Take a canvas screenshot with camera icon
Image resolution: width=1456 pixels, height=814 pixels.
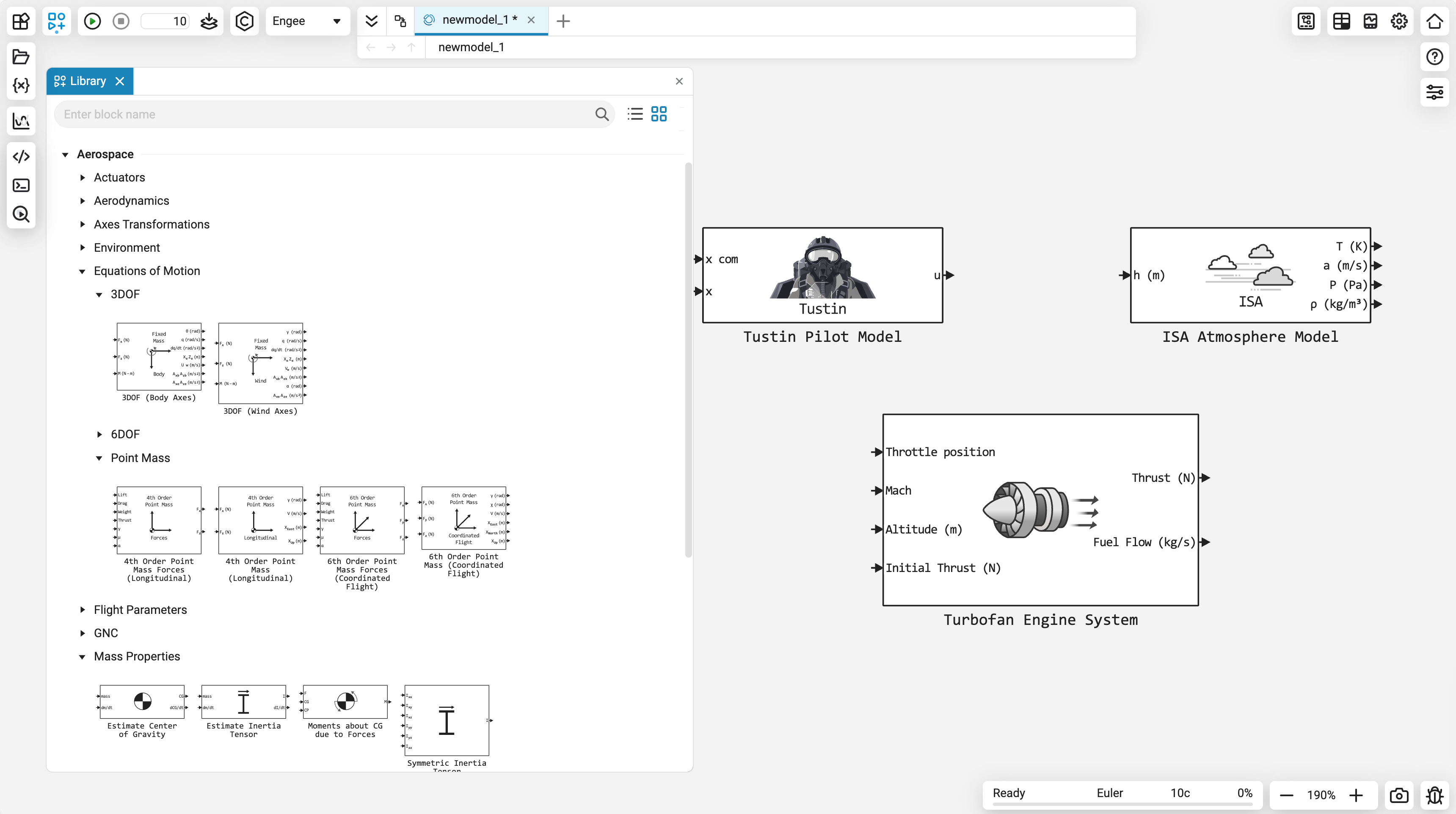[1399, 795]
